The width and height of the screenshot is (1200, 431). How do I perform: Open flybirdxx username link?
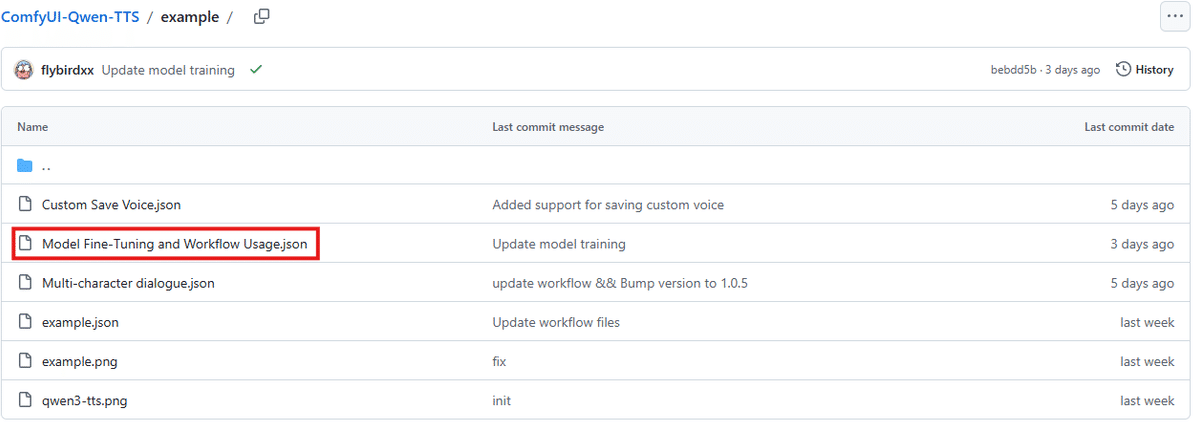pyautogui.click(x=67, y=70)
